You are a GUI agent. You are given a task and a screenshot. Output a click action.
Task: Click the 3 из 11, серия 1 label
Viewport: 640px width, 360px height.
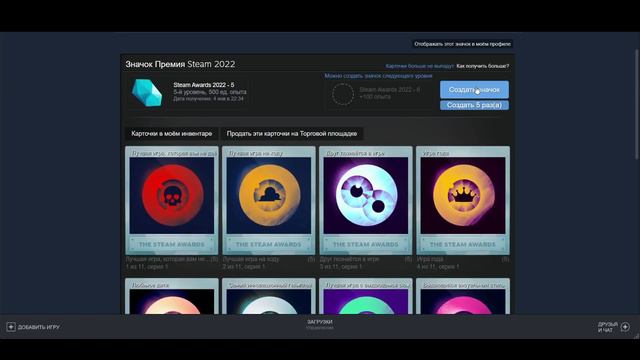coord(341,267)
